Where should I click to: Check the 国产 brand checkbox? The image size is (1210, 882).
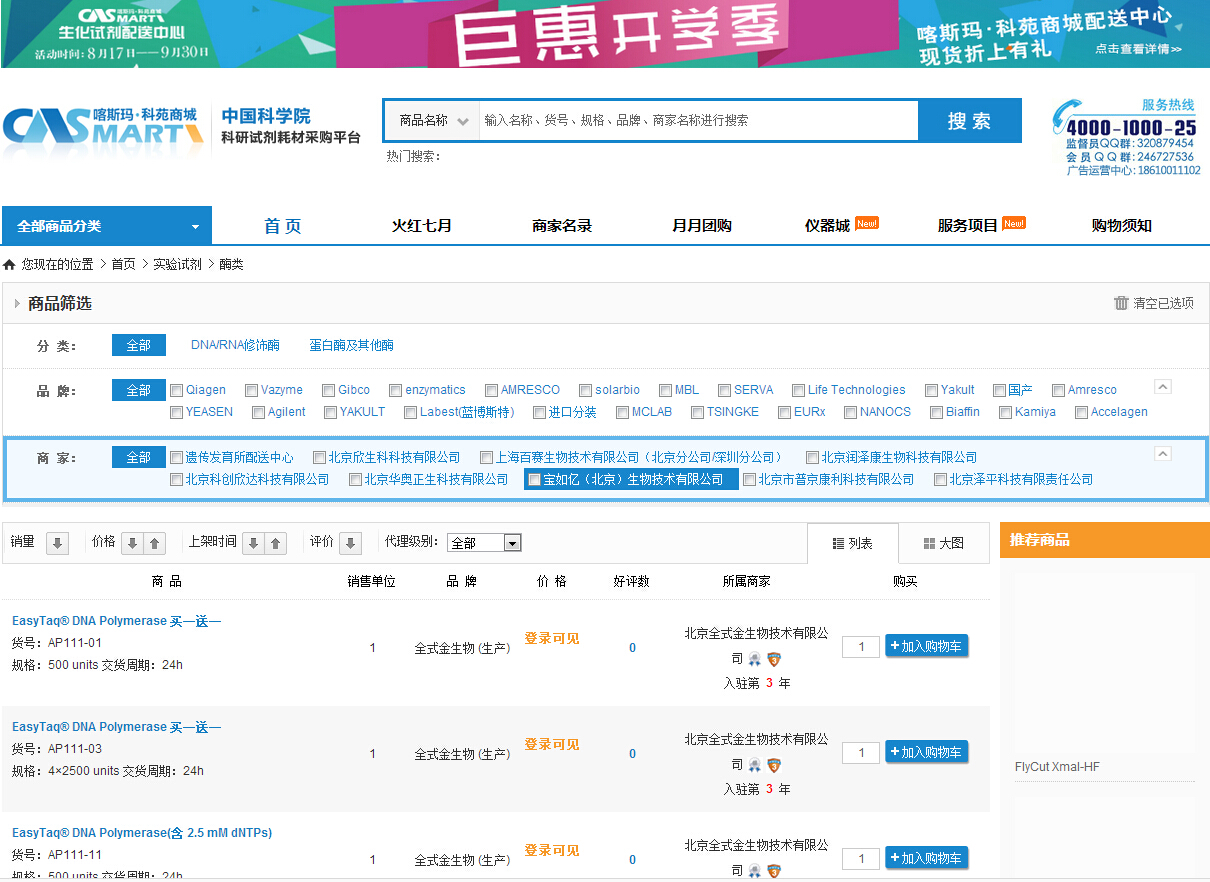click(x=999, y=391)
